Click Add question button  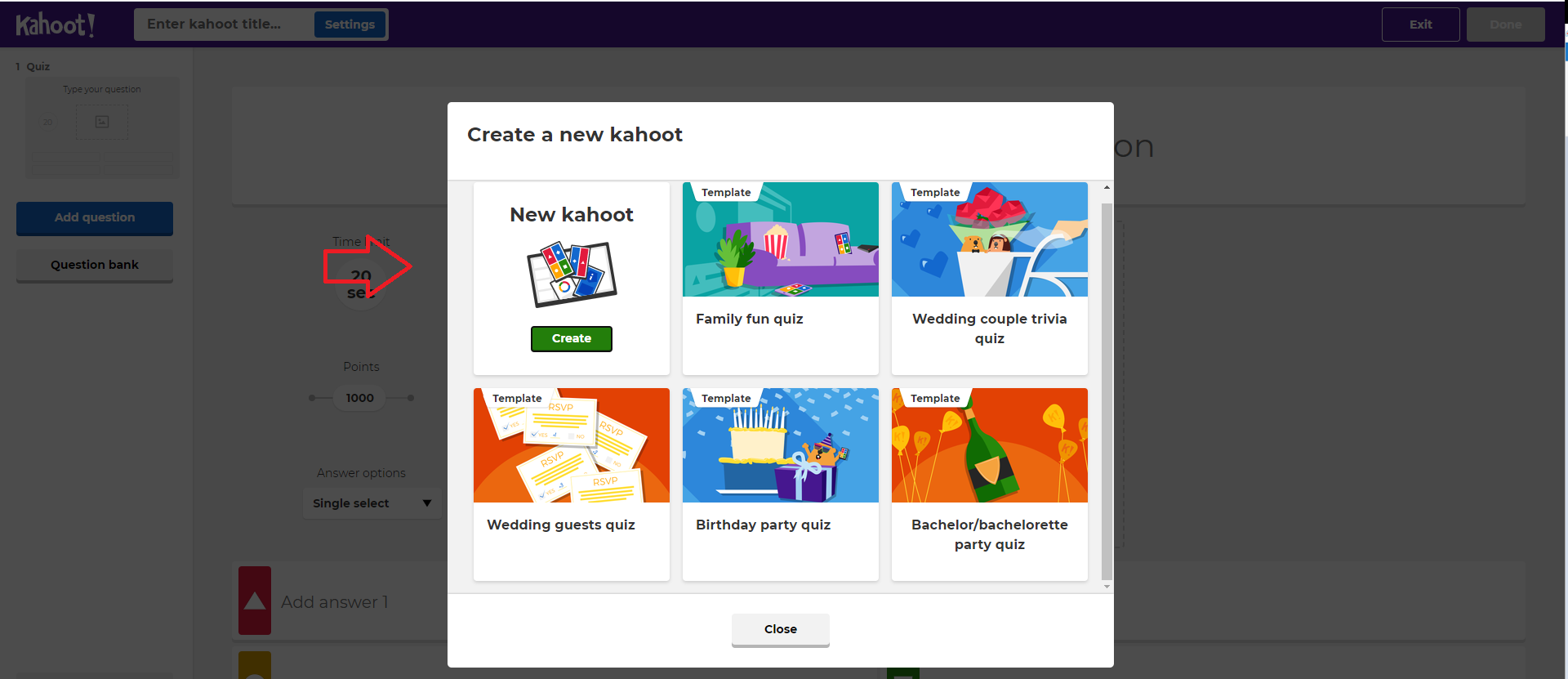[95, 218]
